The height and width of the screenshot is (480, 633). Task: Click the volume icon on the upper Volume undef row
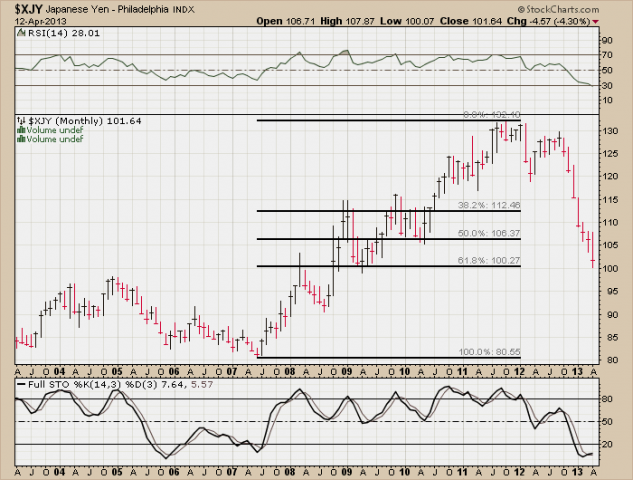coord(21,130)
